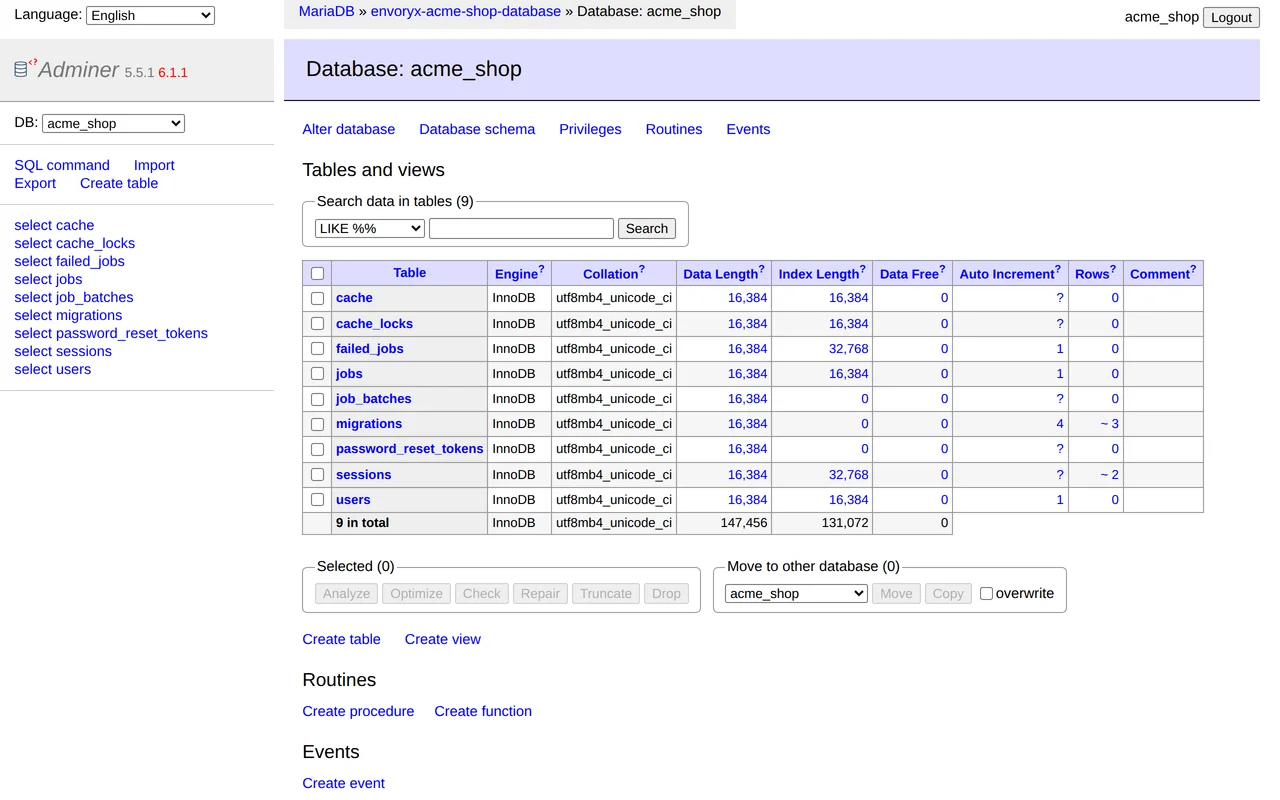Click the red 6.1.1 version link

click(x=173, y=72)
